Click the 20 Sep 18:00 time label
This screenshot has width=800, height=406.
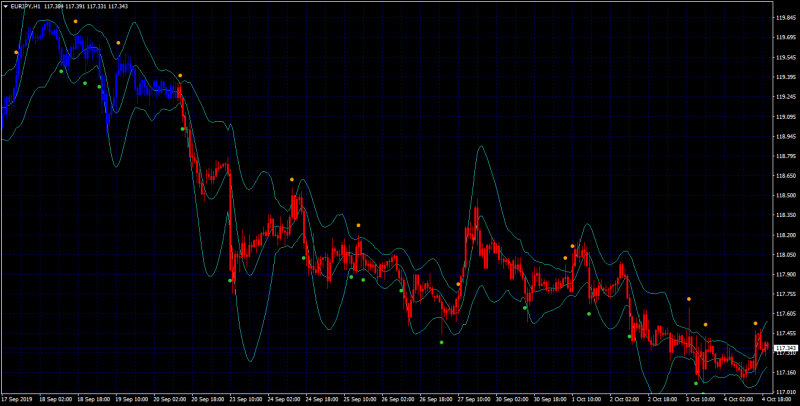(208, 398)
